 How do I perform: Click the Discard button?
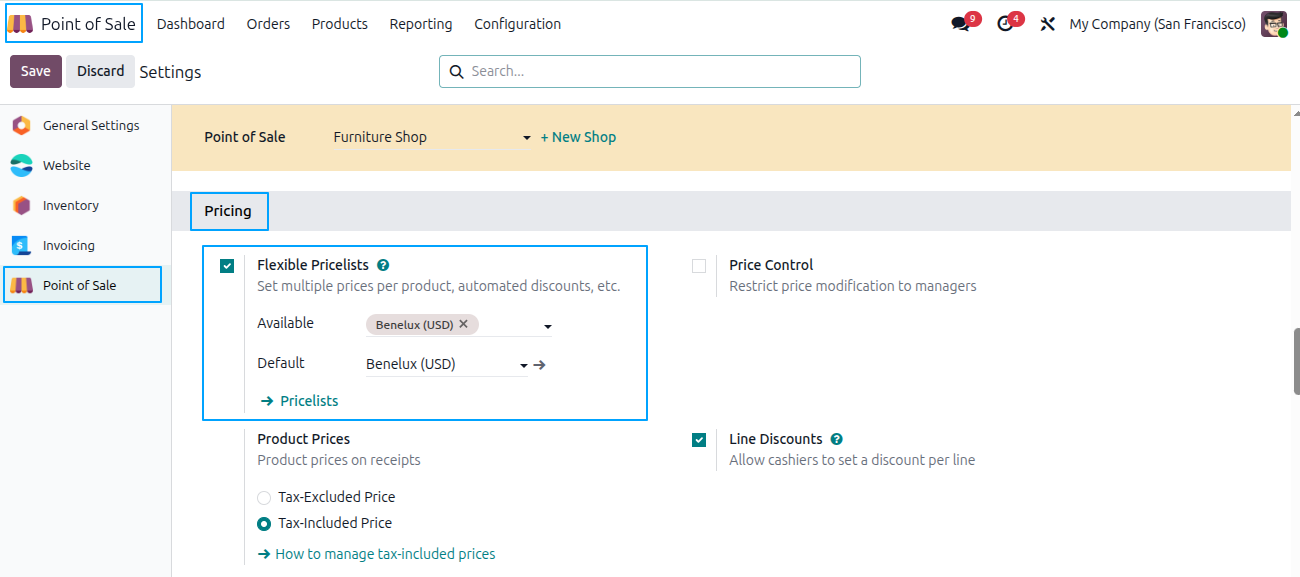pyautogui.click(x=101, y=72)
